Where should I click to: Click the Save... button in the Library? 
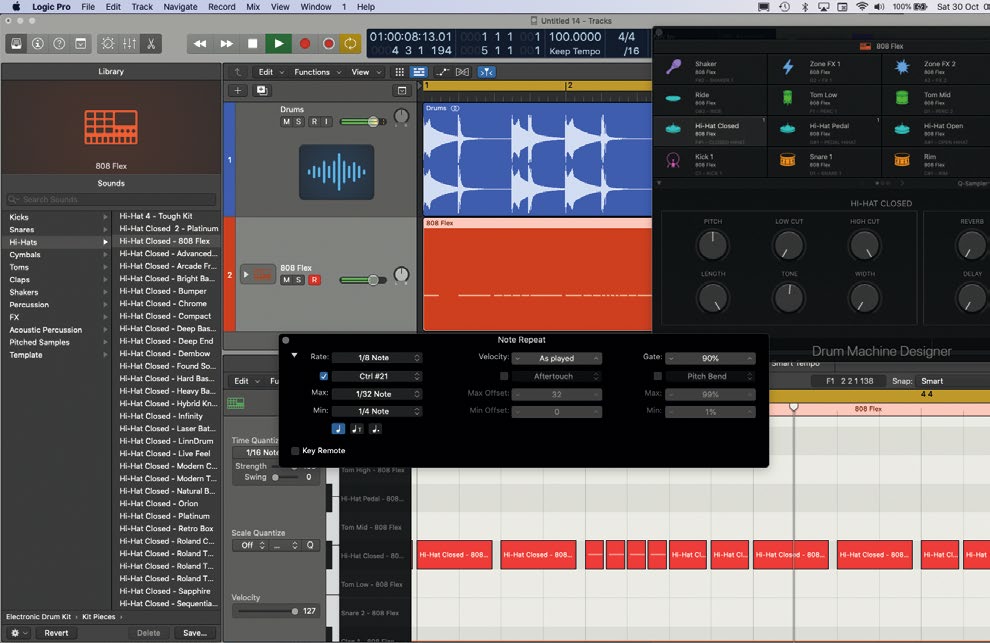[194, 633]
